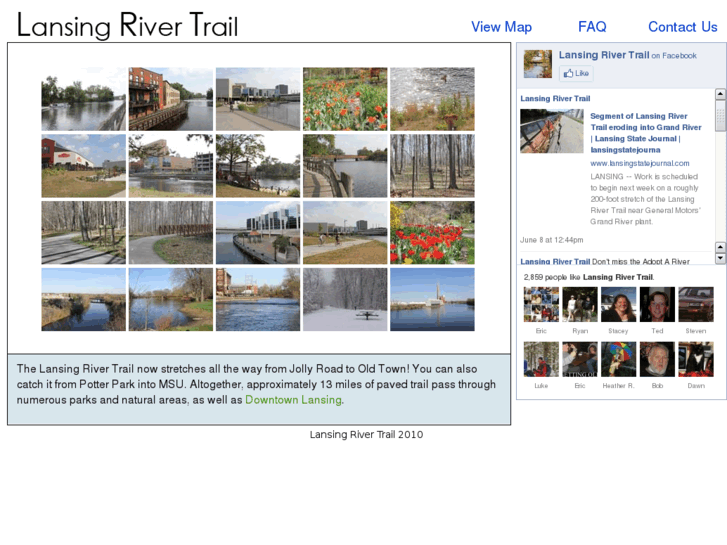The width and height of the screenshot is (727, 545).
Task: Visit www.lansingstatejournal.com link
Action: point(639,163)
